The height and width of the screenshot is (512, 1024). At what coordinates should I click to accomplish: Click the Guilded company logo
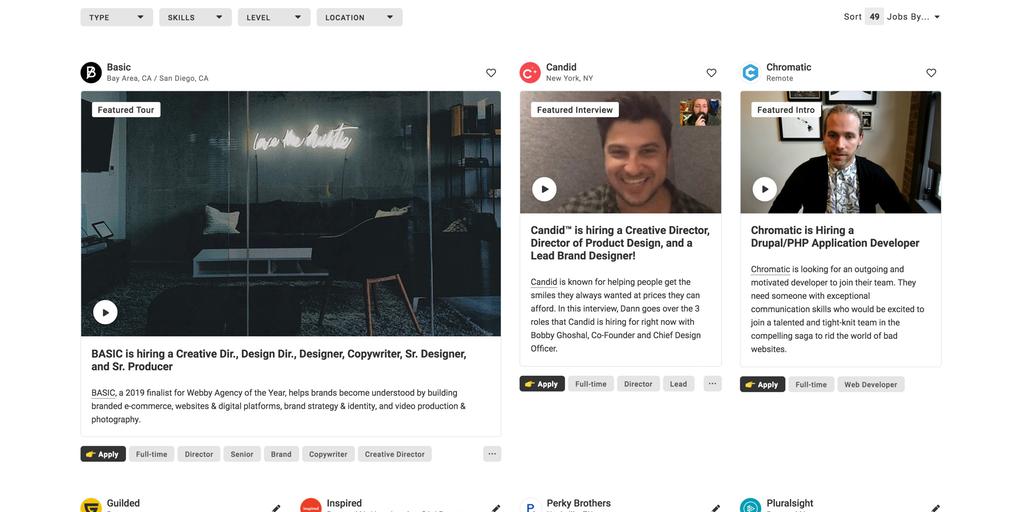click(x=91, y=506)
